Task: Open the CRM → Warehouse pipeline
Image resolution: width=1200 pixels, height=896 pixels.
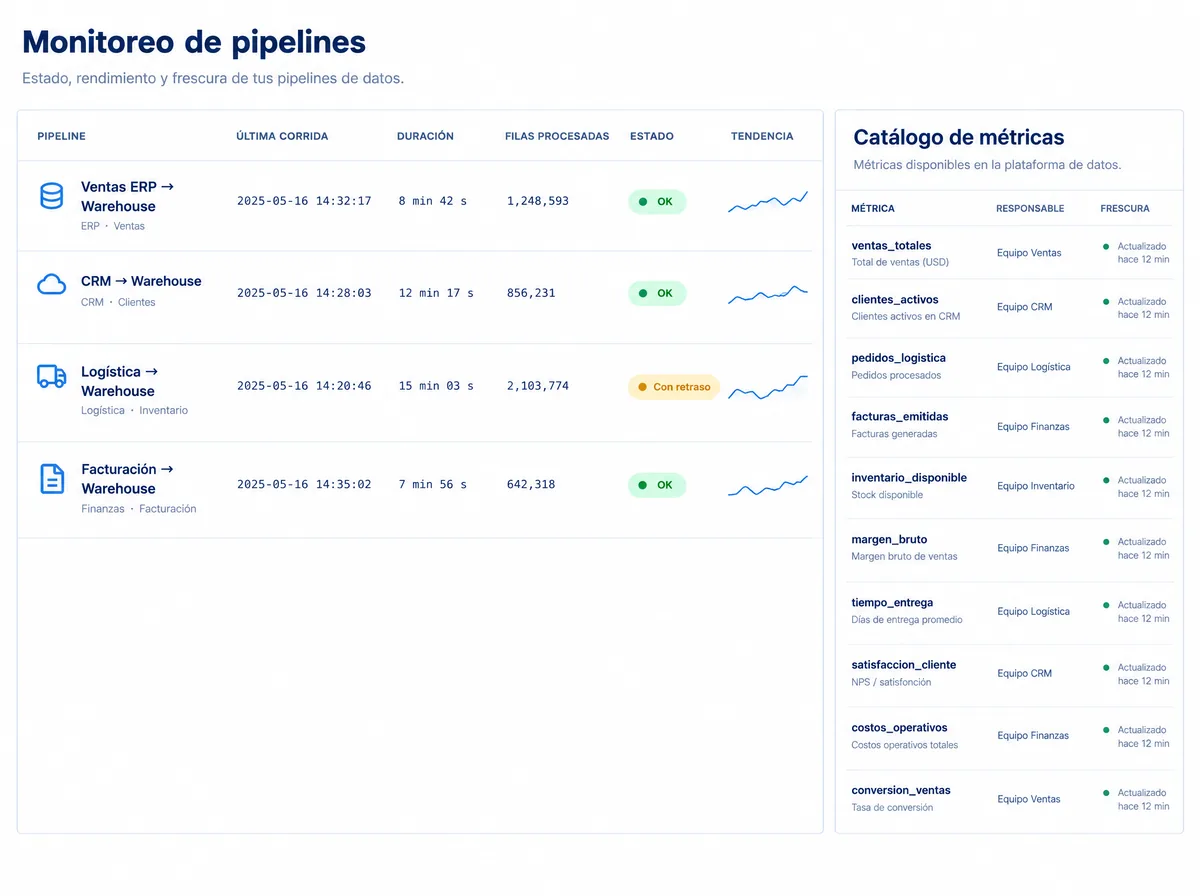Action: 141,281
